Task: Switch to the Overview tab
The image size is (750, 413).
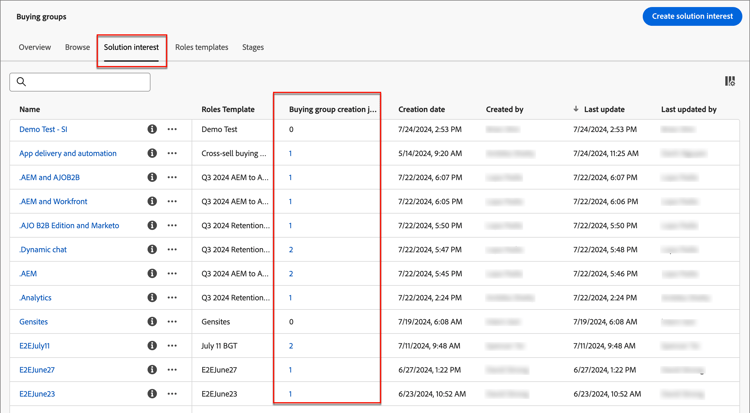Action: 35,47
